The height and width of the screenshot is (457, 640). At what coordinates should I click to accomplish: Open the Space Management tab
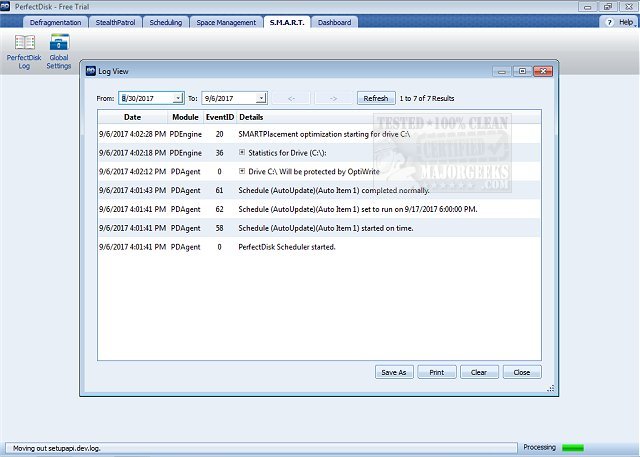226,22
